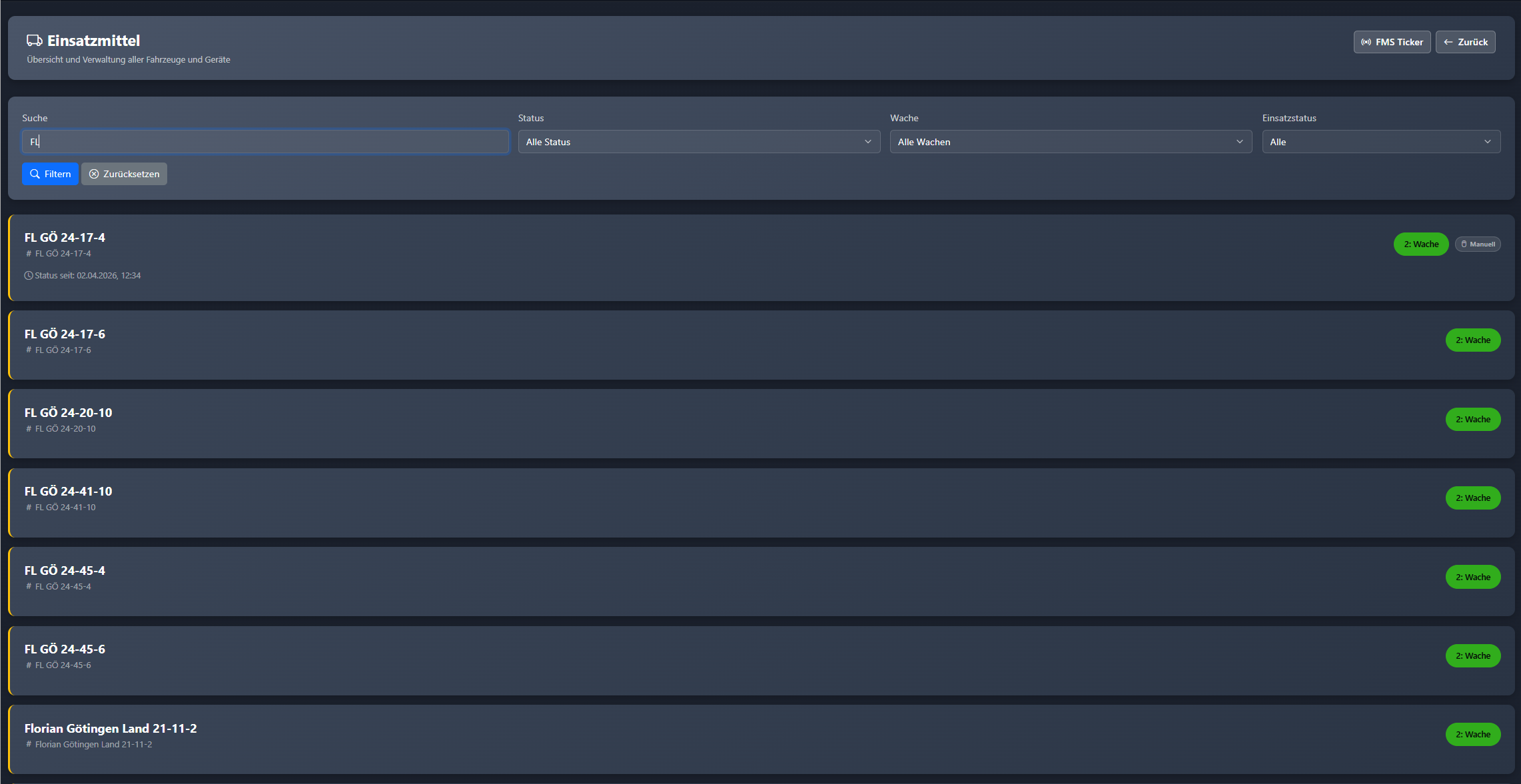Click the FL GÖ 24-17-6 title
The width and height of the screenshot is (1521, 784).
tap(65, 334)
